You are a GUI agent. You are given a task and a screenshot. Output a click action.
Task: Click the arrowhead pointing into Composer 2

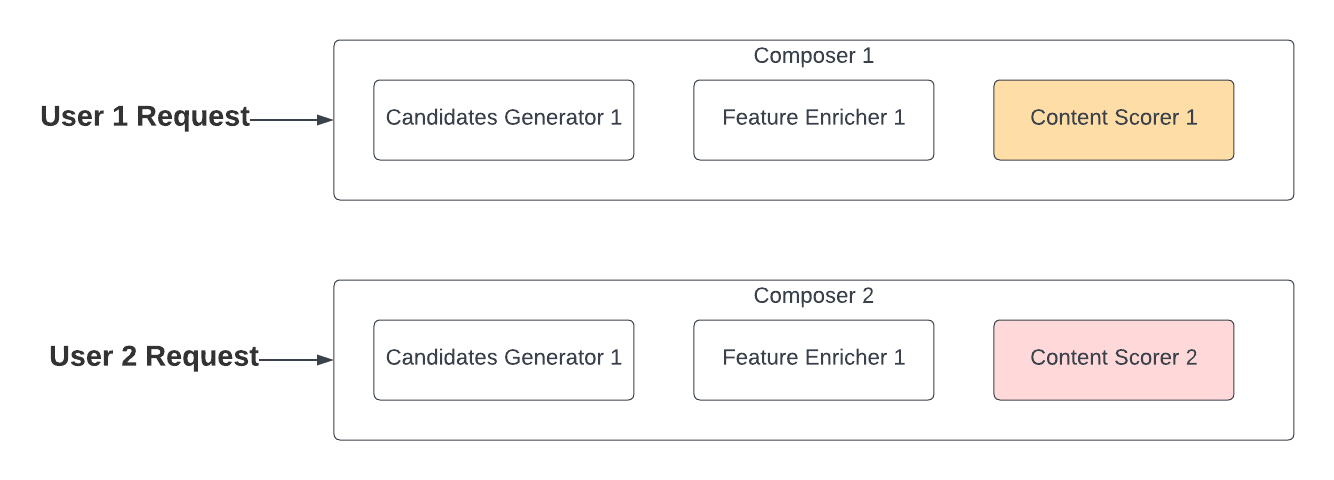click(324, 360)
